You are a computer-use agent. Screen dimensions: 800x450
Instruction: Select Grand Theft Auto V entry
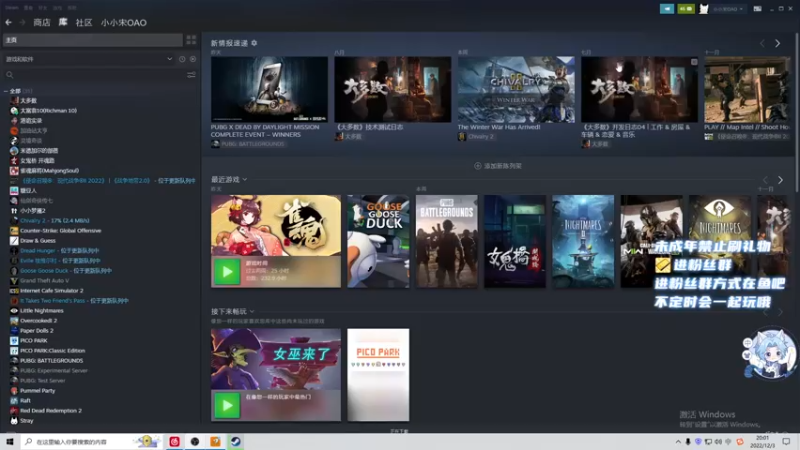[44, 281]
